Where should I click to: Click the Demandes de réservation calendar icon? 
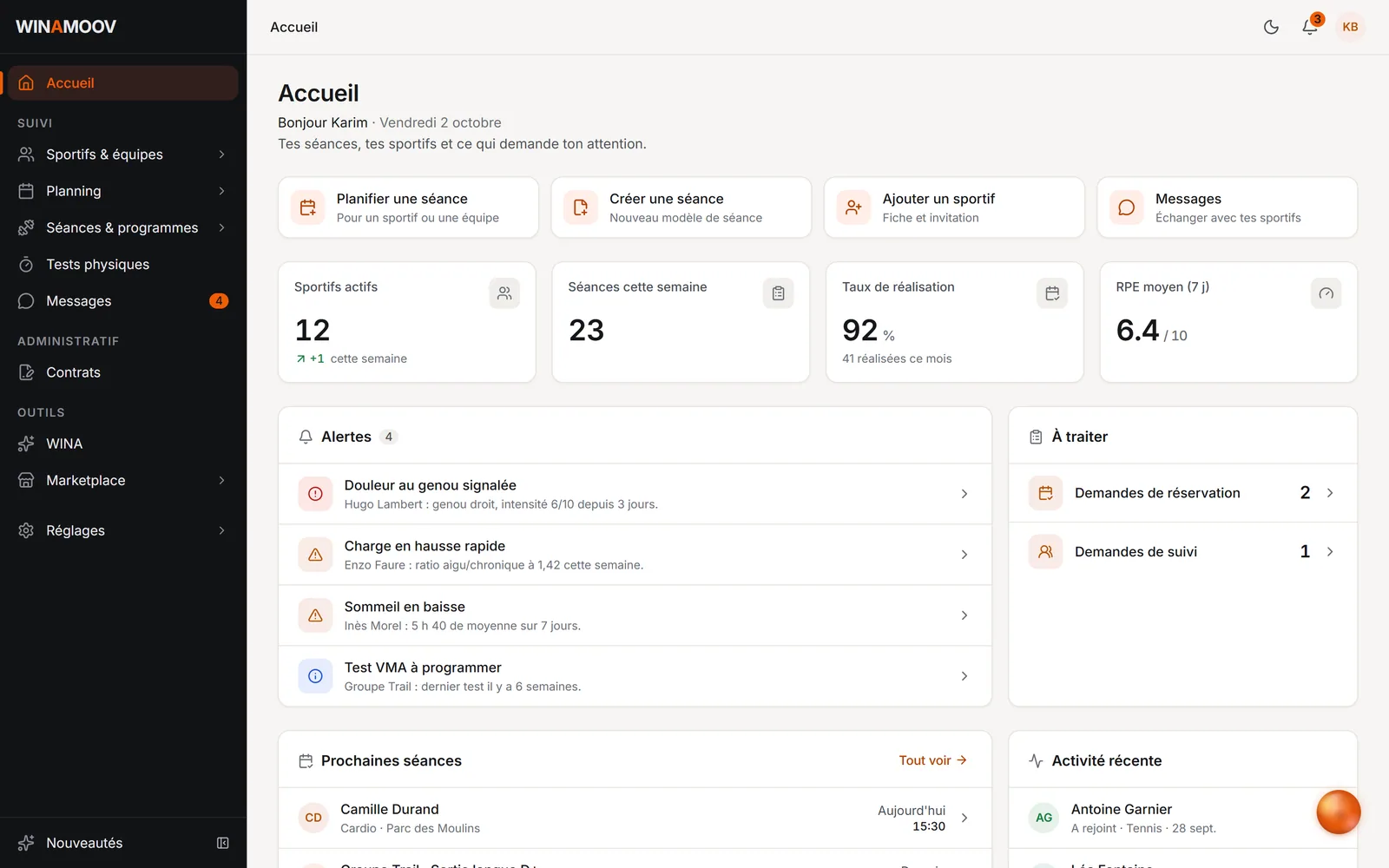[1046, 493]
